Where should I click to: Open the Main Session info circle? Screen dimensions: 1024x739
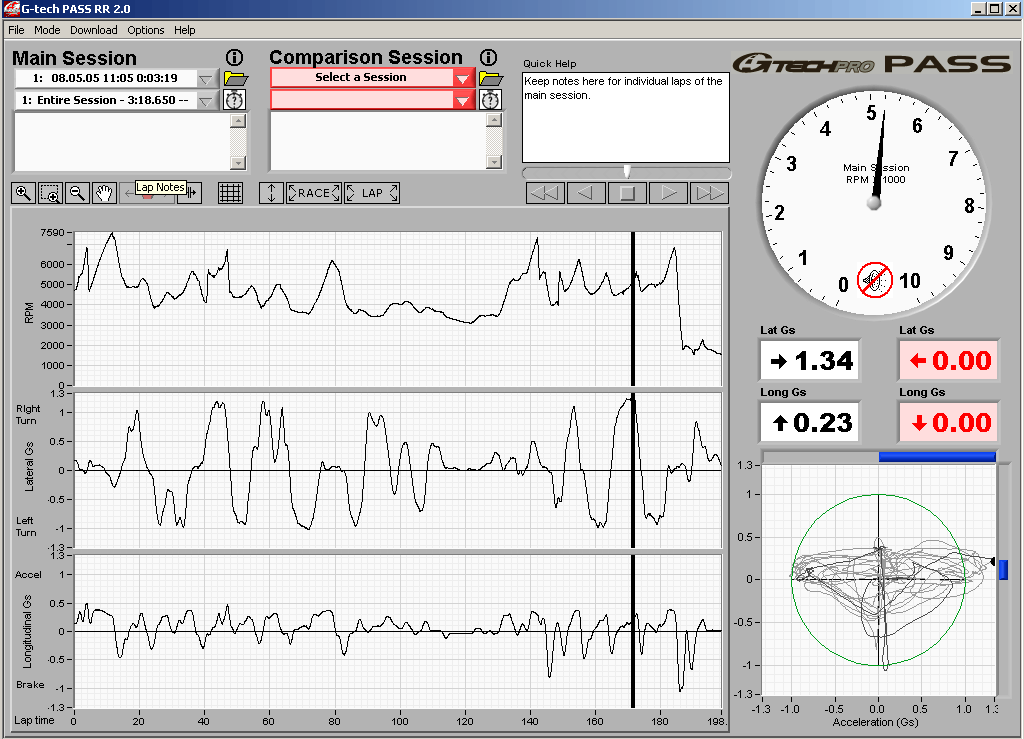pyautogui.click(x=234, y=57)
